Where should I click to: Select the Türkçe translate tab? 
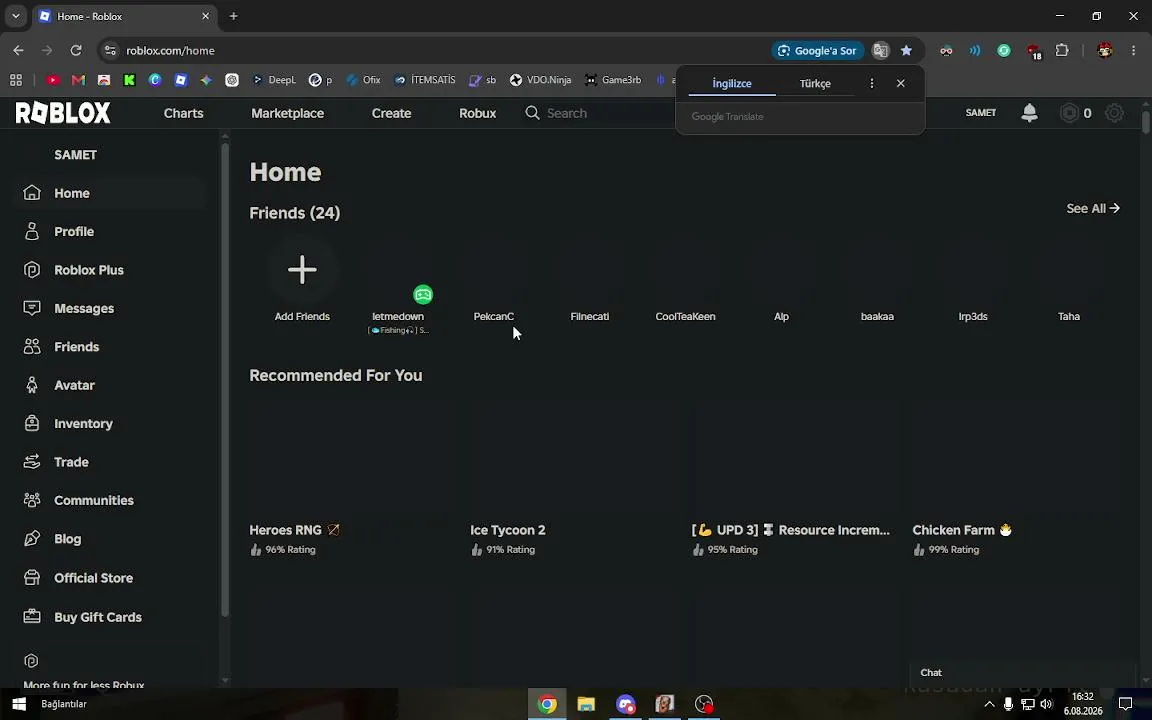(815, 83)
